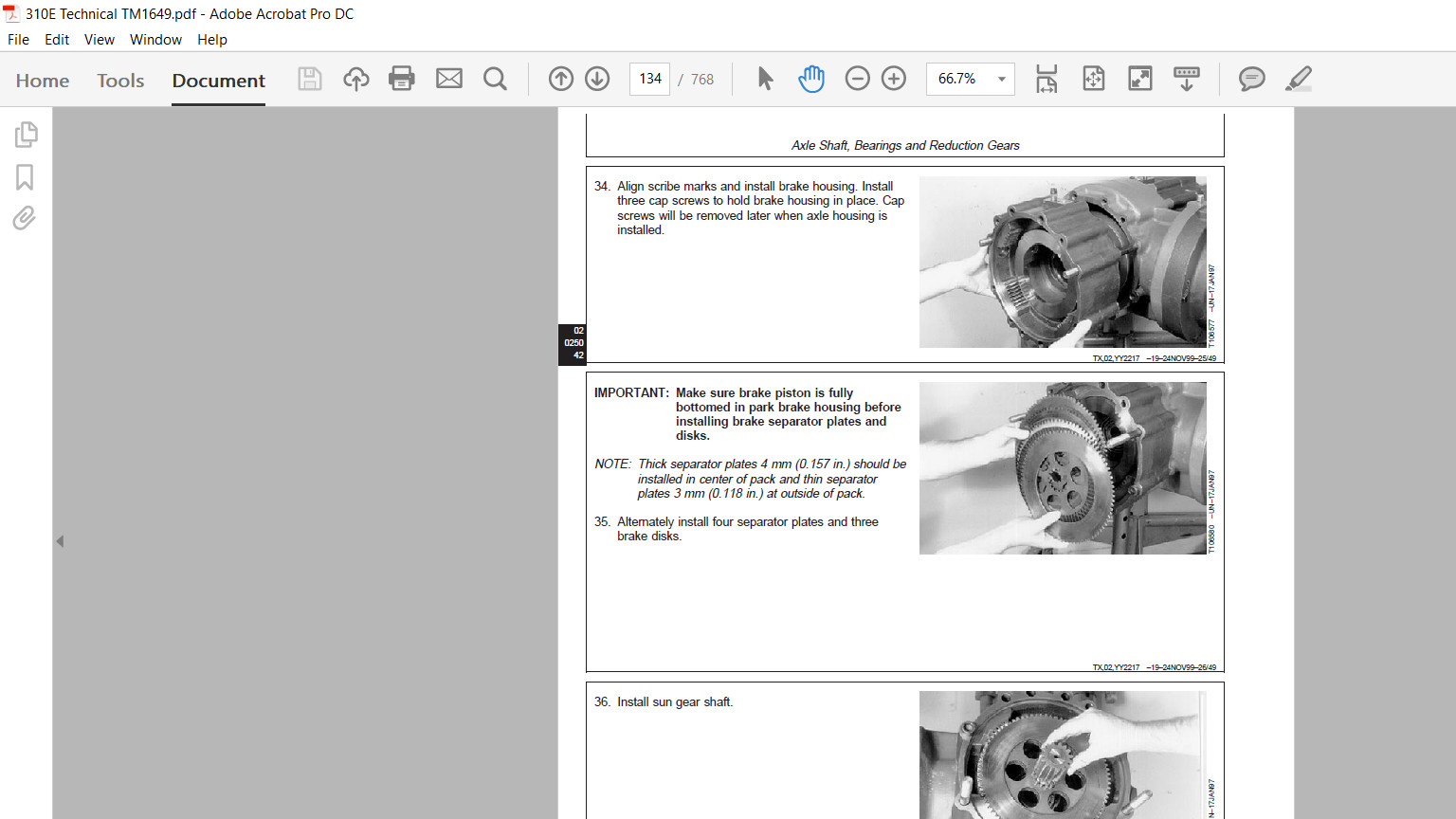This screenshot has width=1456, height=819.
Task: Switch to the Home tab
Action: (43, 81)
